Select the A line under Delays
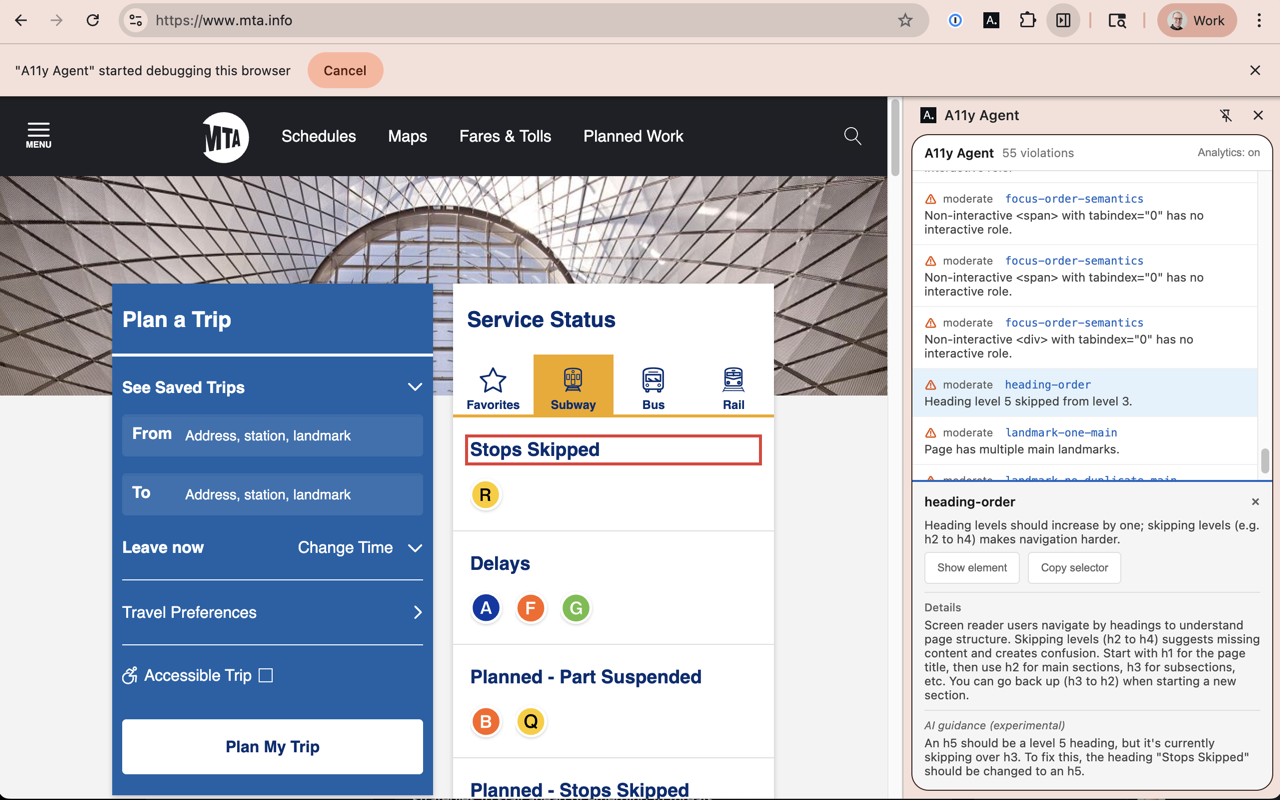This screenshot has height=800, width=1280. [x=486, y=608]
